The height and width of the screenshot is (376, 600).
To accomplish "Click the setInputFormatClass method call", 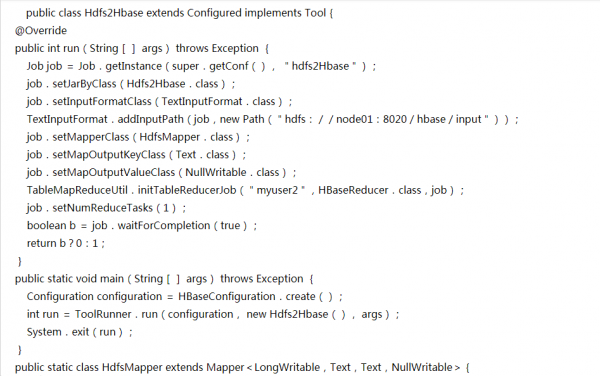I will [x=102, y=101].
